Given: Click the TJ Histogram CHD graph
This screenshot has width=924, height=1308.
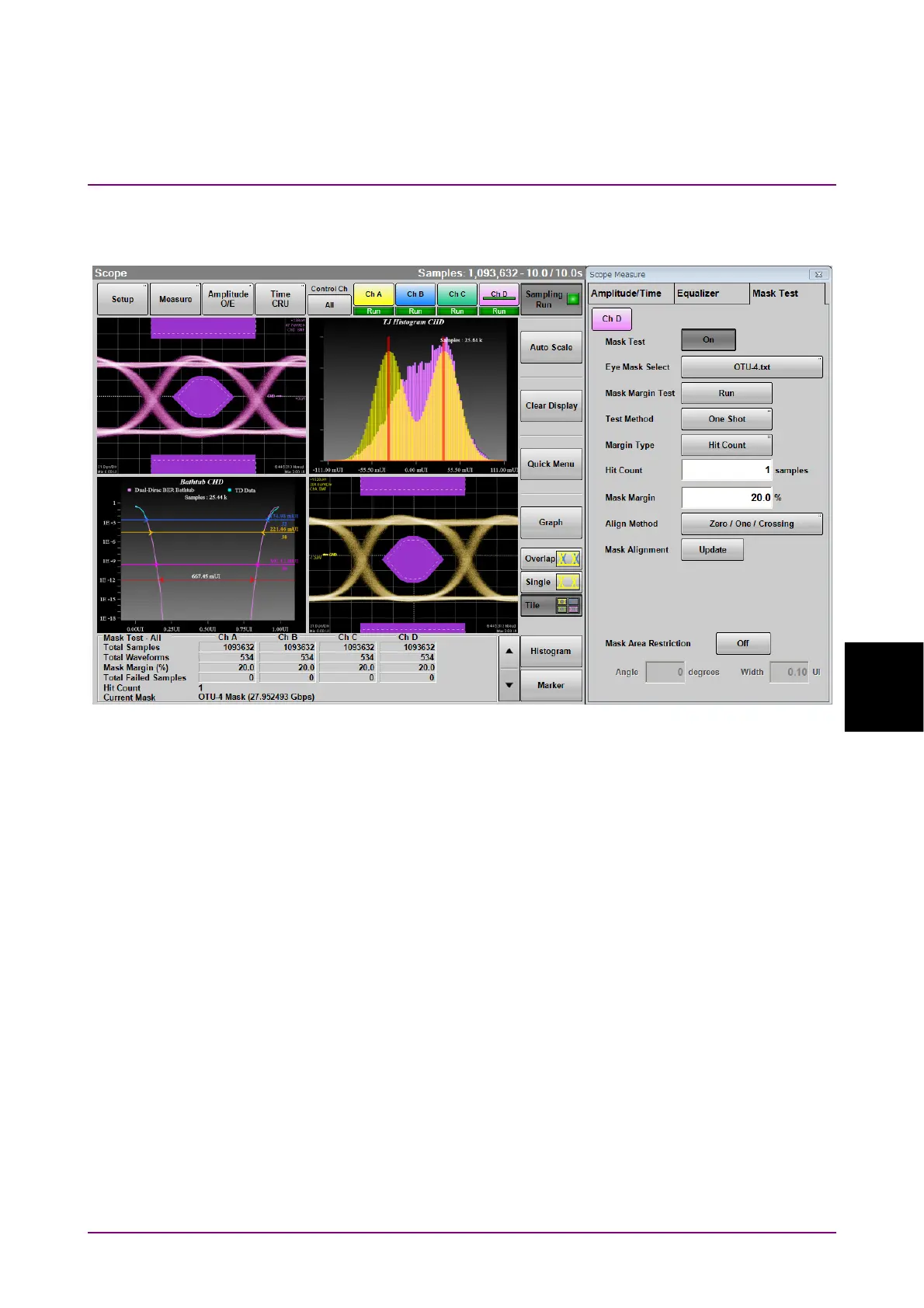Looking at the screenshot, I should [x=413, y=395].
